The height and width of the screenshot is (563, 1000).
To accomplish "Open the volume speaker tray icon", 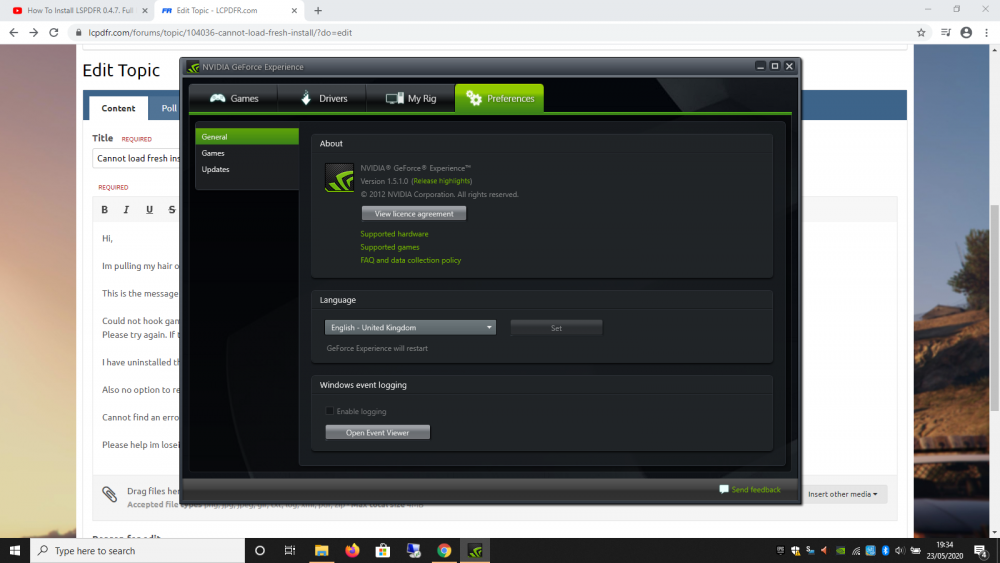I will tap(900, 550).
